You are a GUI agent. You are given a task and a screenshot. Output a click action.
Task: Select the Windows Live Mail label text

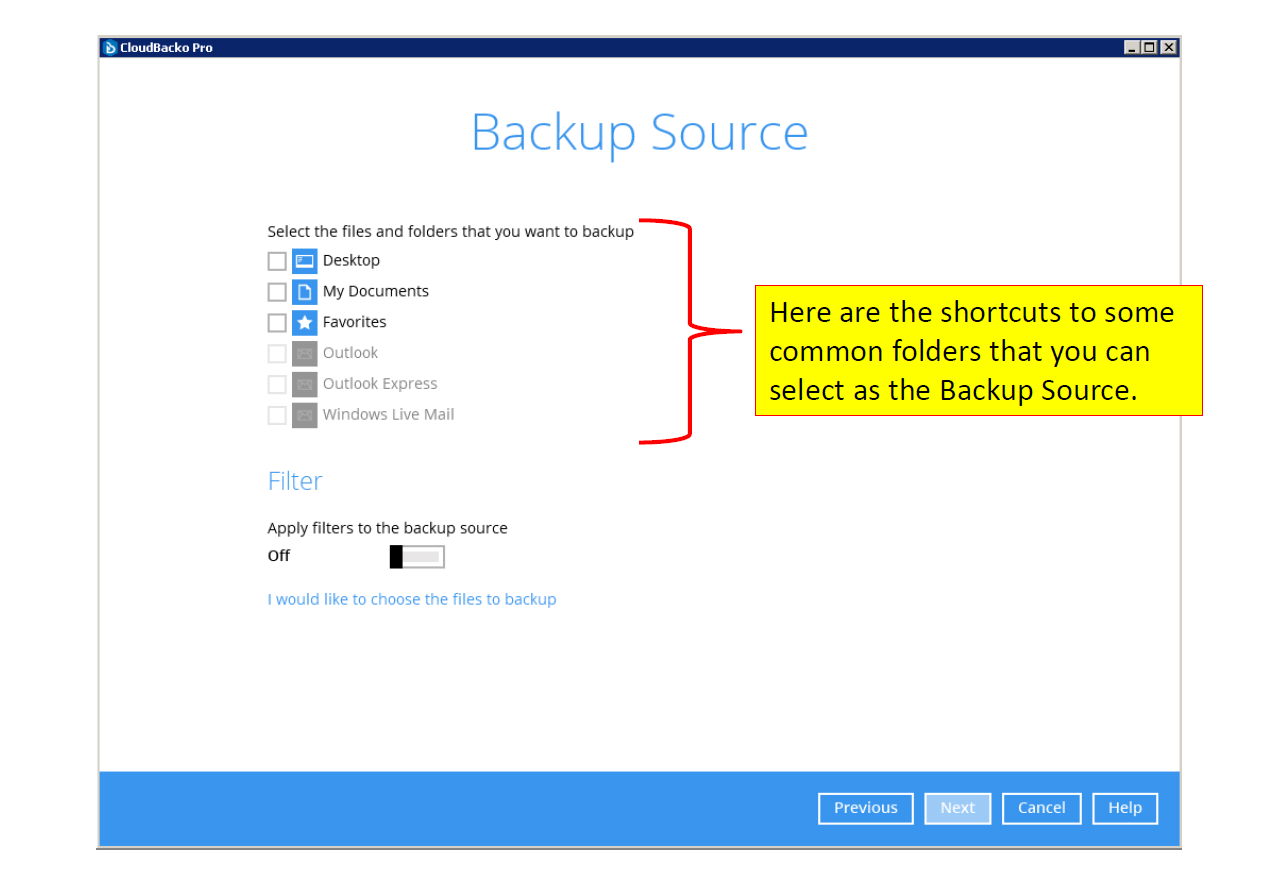point(388,414)
